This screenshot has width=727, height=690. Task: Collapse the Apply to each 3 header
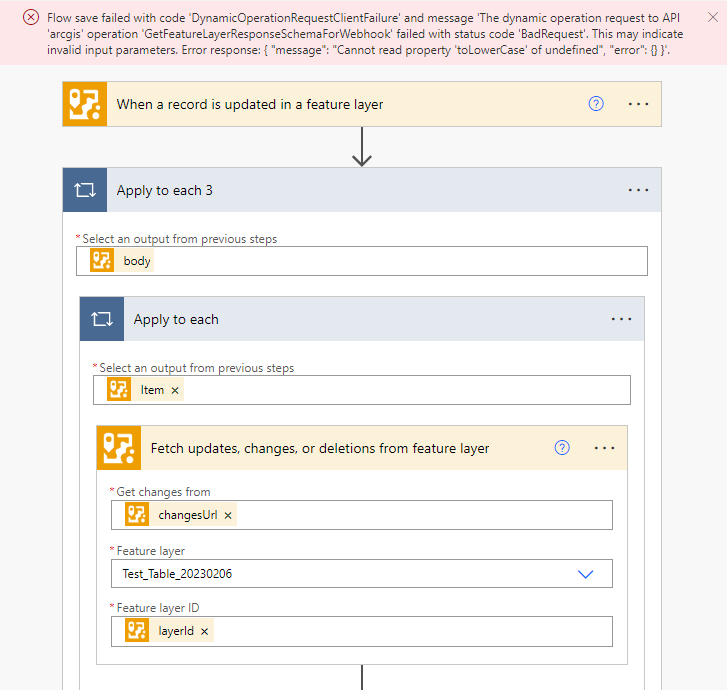pos(362,190)
